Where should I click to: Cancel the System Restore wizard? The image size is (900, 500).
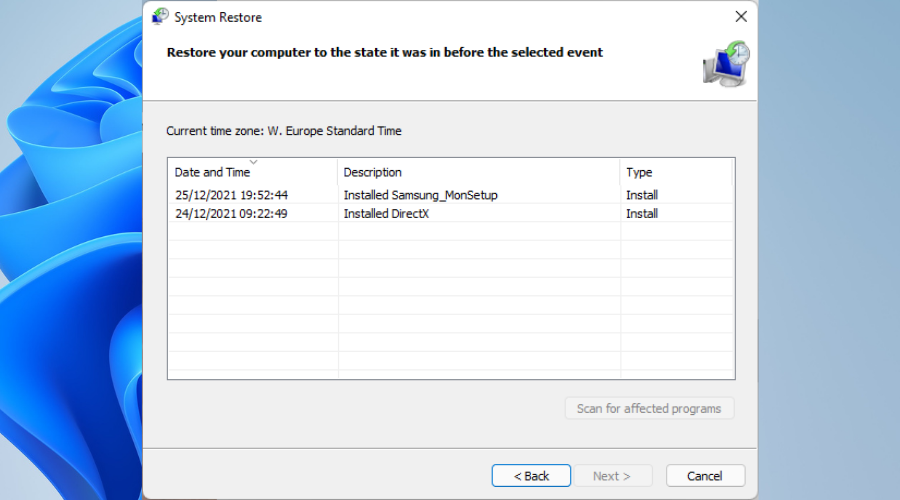706,476
